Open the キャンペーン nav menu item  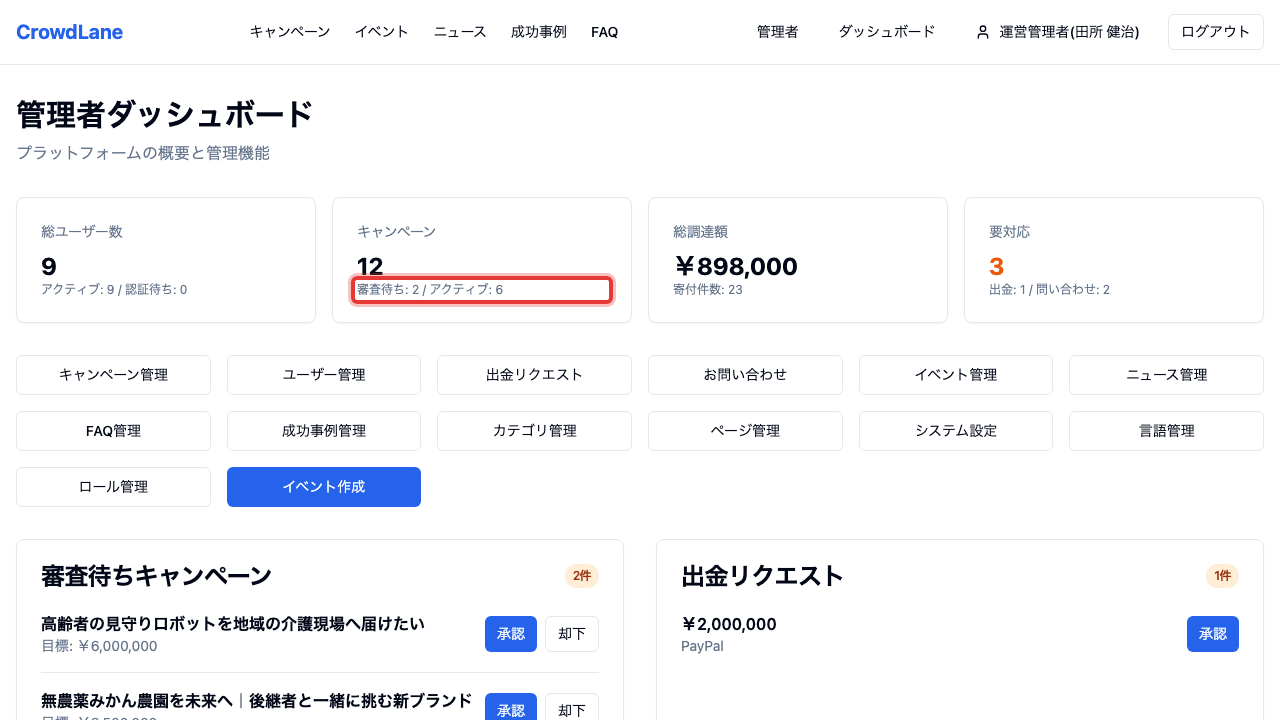[x=290, y=32]
